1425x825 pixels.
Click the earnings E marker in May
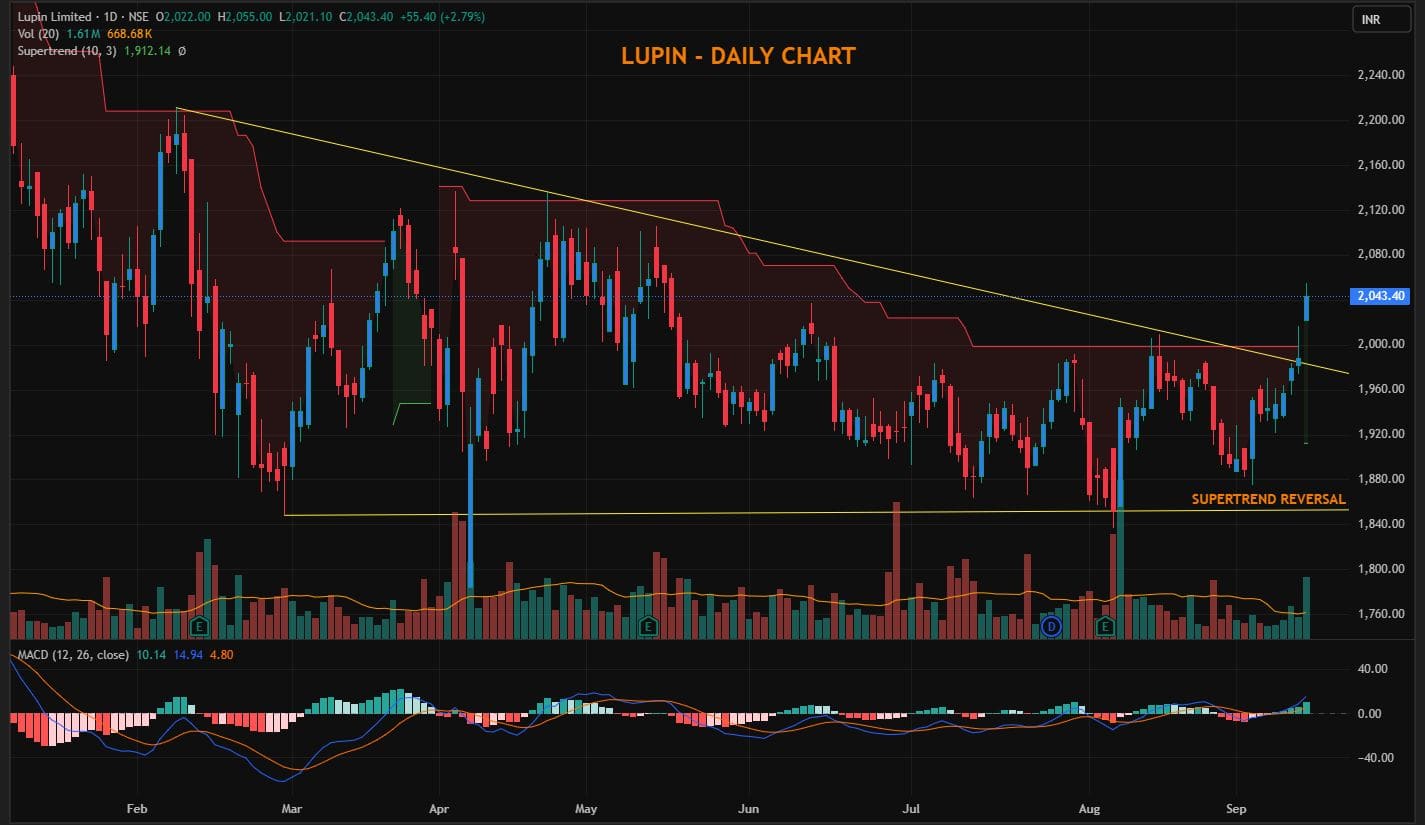648,627
